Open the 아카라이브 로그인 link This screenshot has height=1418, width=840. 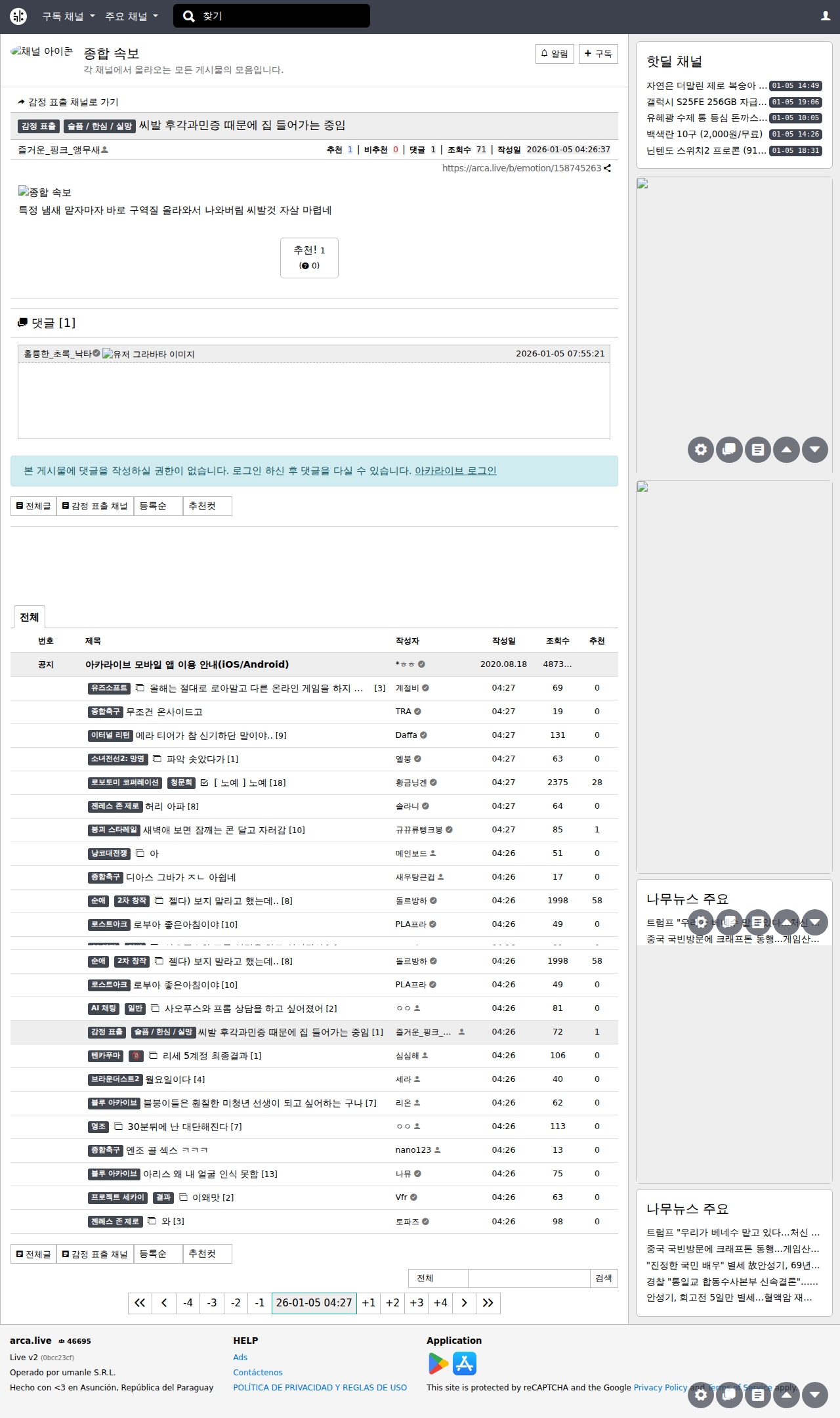point(455,471)
